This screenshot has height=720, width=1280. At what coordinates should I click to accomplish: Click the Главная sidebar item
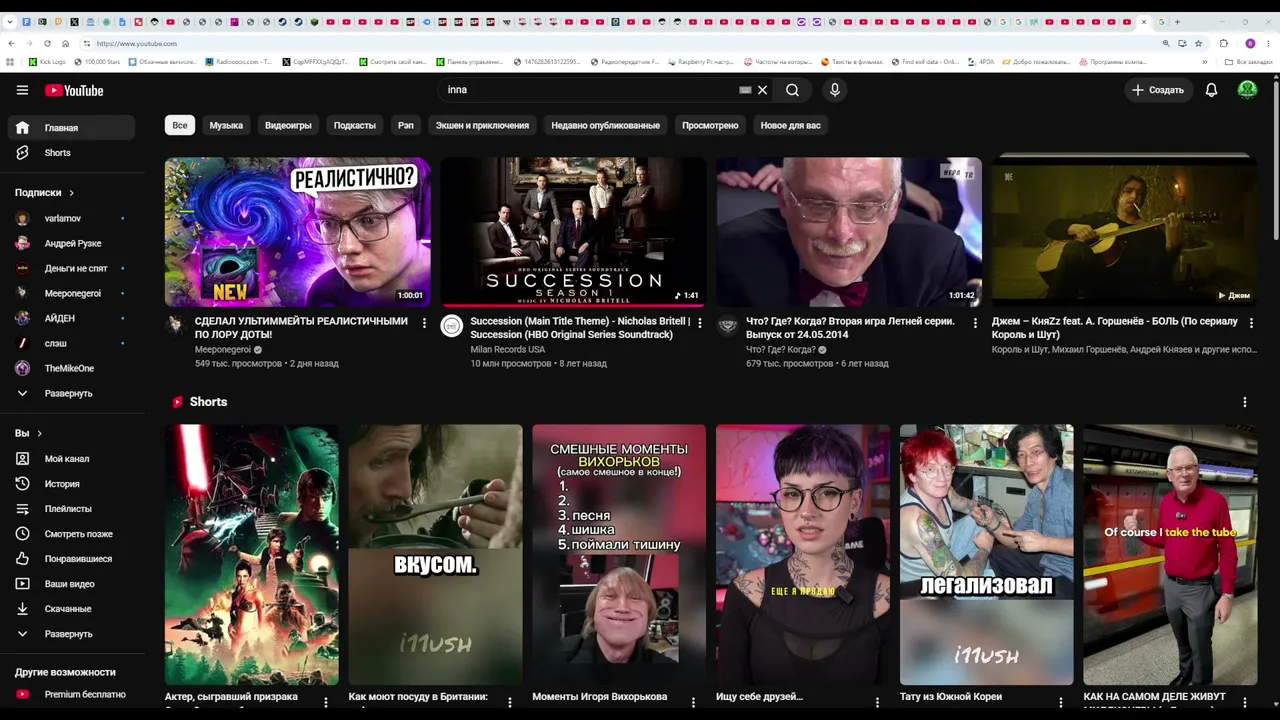pyautogui.click(x=70, y=128)
